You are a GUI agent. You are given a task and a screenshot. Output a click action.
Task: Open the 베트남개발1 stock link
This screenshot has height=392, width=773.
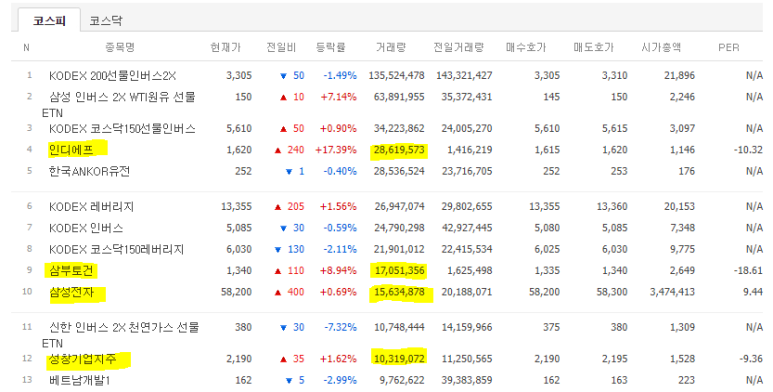(x=79, y=381)
